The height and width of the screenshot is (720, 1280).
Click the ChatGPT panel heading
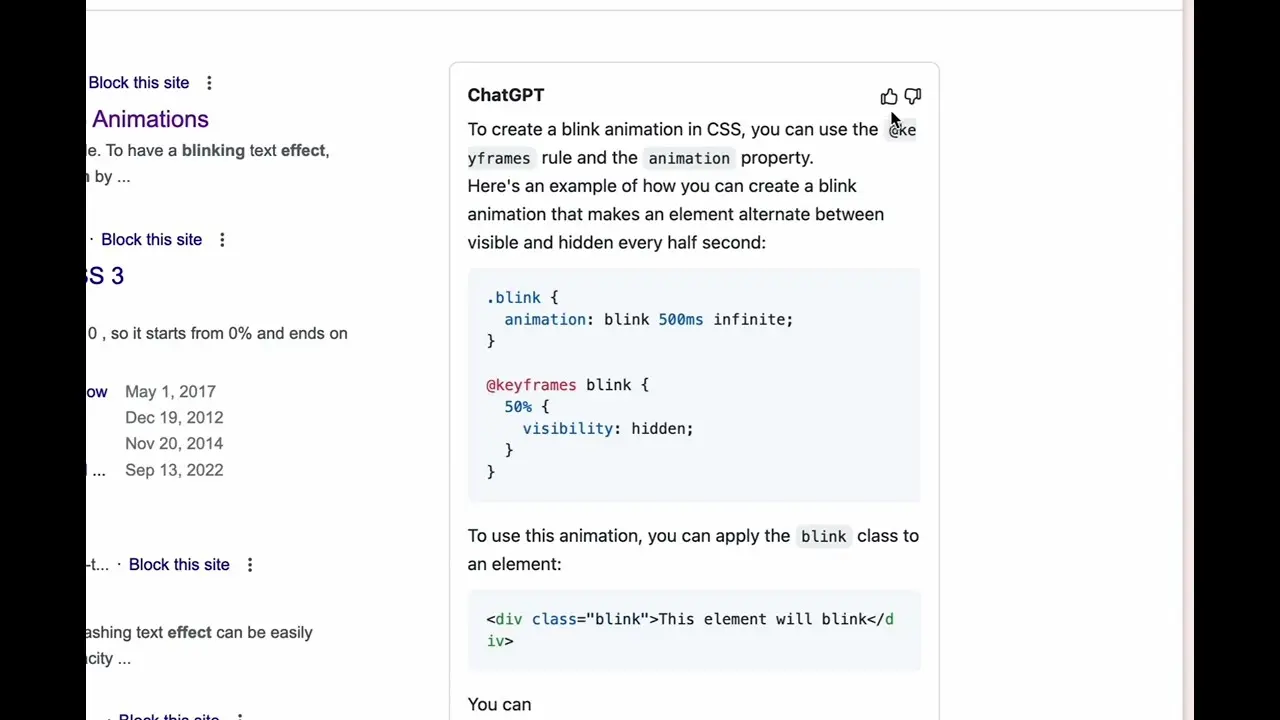505,95
